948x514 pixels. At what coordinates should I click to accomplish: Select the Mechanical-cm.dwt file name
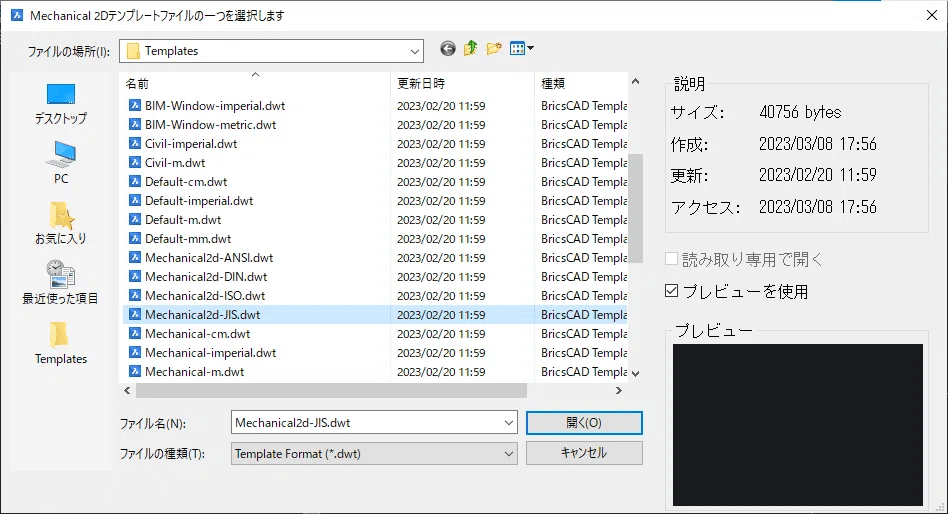198,333
